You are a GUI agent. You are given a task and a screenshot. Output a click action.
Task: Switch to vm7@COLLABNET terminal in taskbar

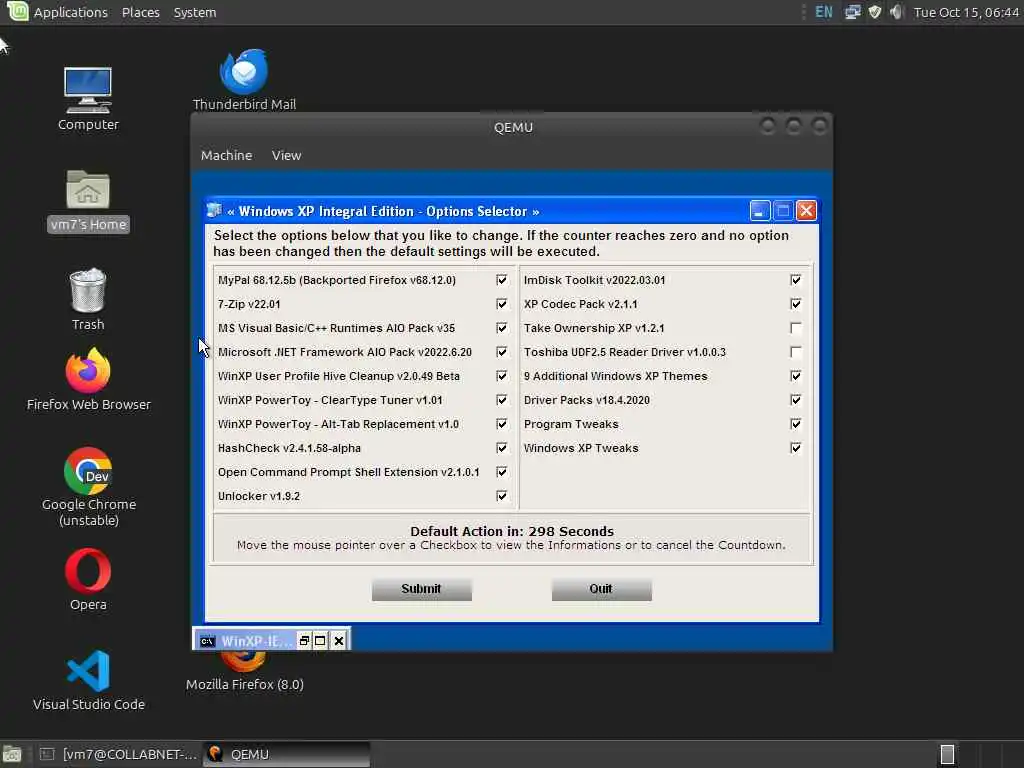click(118, 754)
